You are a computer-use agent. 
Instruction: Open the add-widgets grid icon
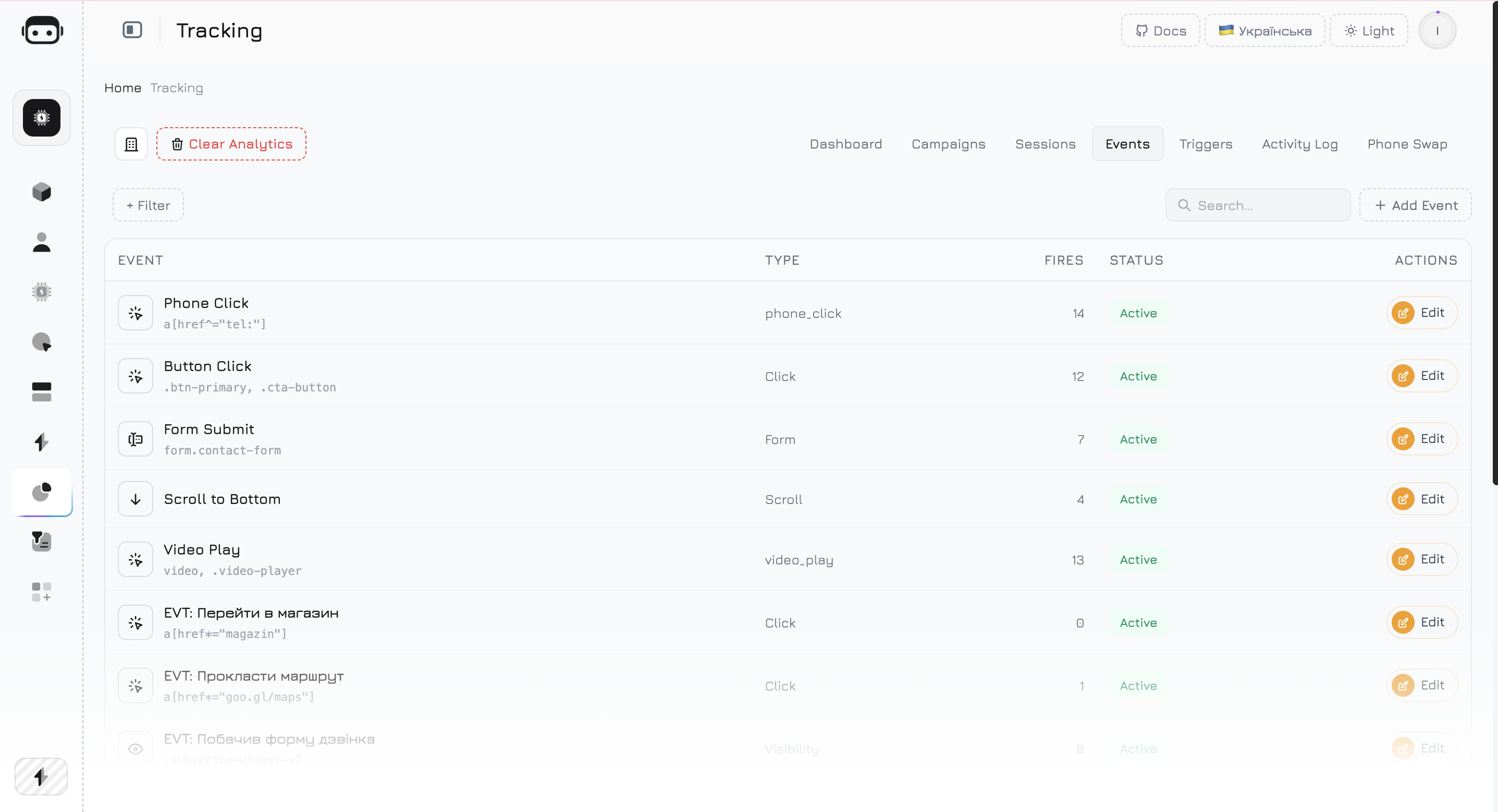pos(41,592)
